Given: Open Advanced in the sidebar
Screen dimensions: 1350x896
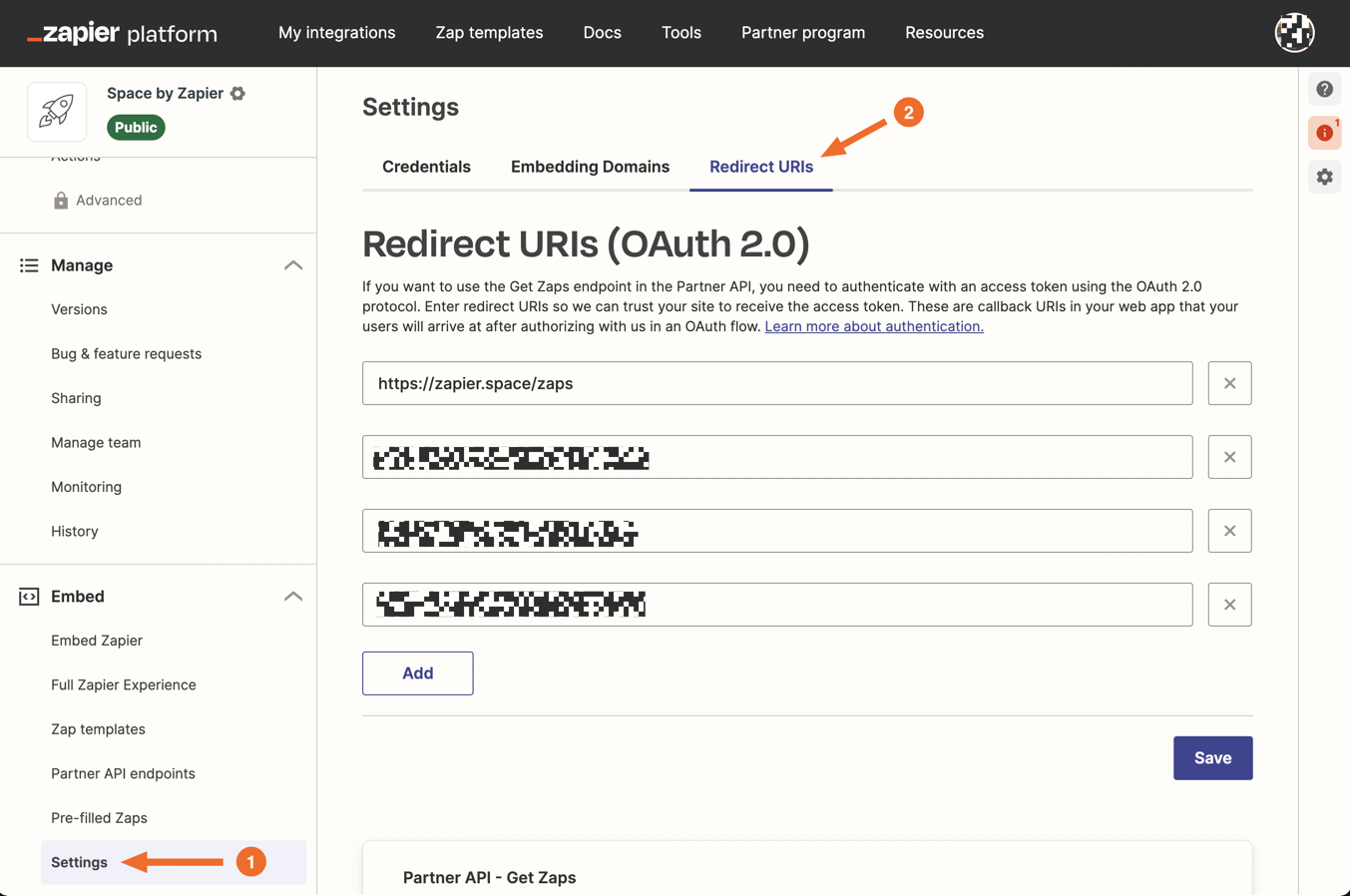Looking at the screenshot, I should [109, 201].
